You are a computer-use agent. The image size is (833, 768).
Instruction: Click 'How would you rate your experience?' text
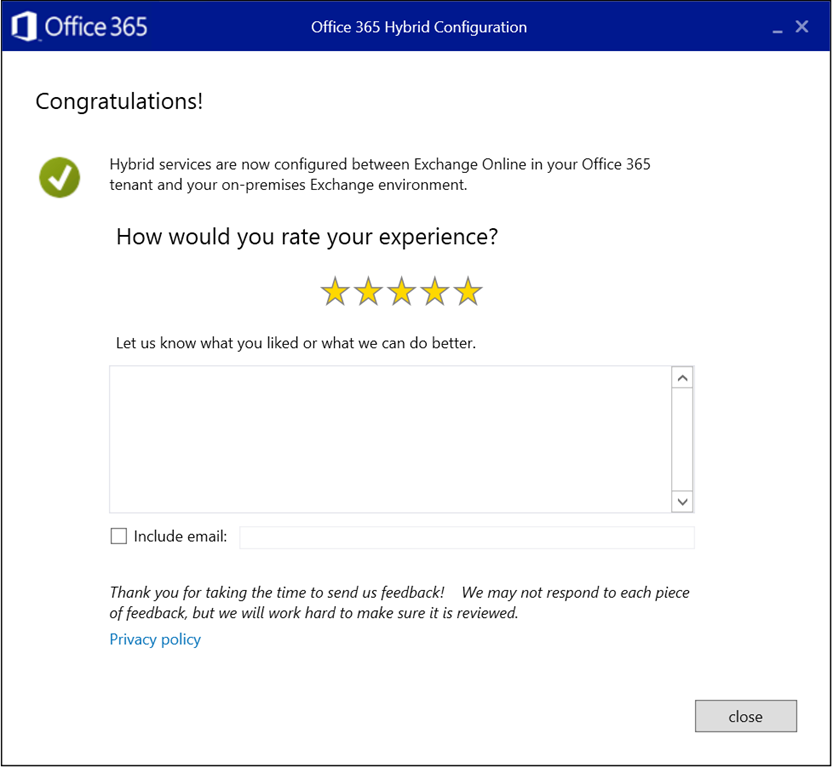point(307,237)
